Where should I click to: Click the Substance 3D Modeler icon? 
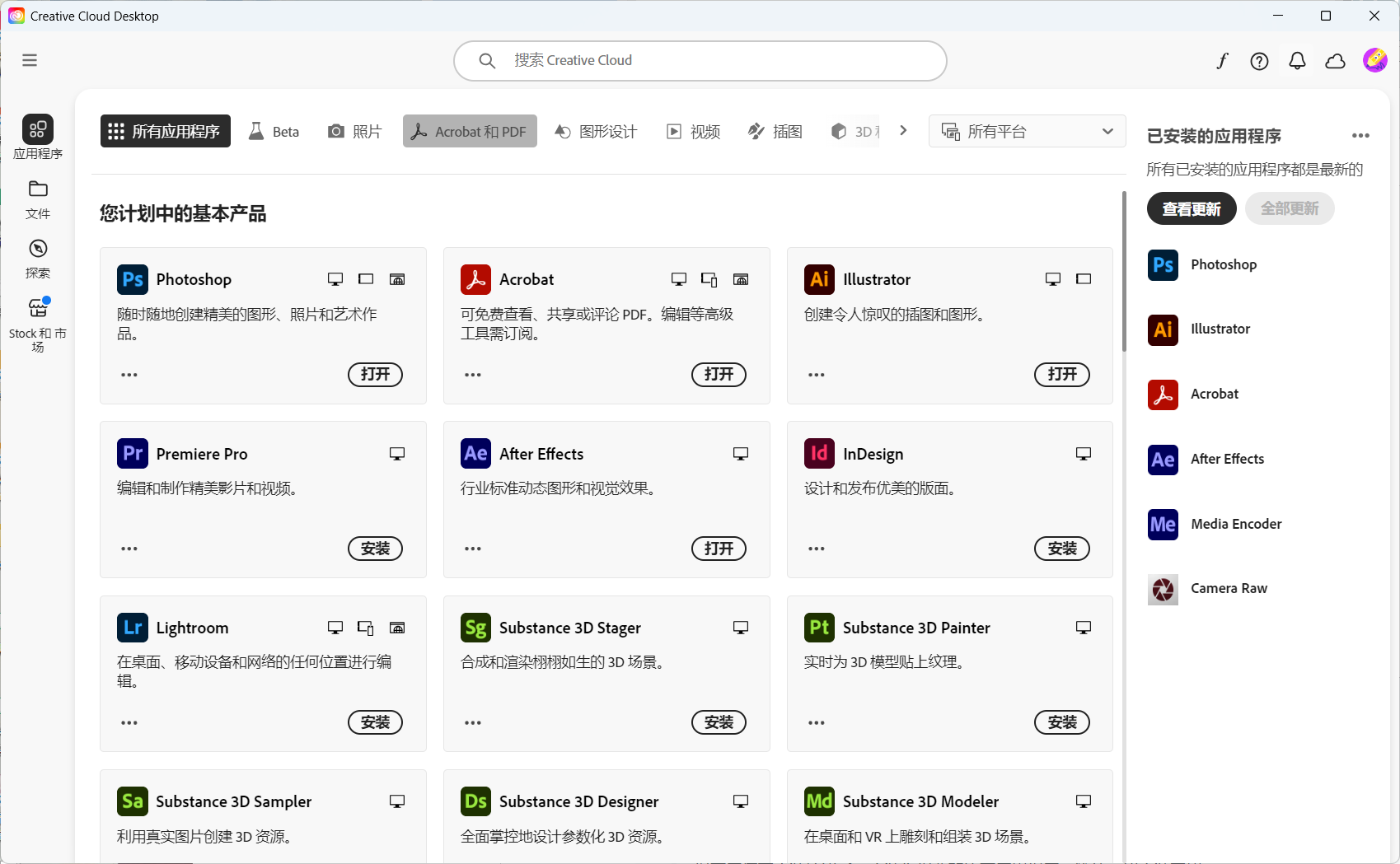(x=820, y=801)
